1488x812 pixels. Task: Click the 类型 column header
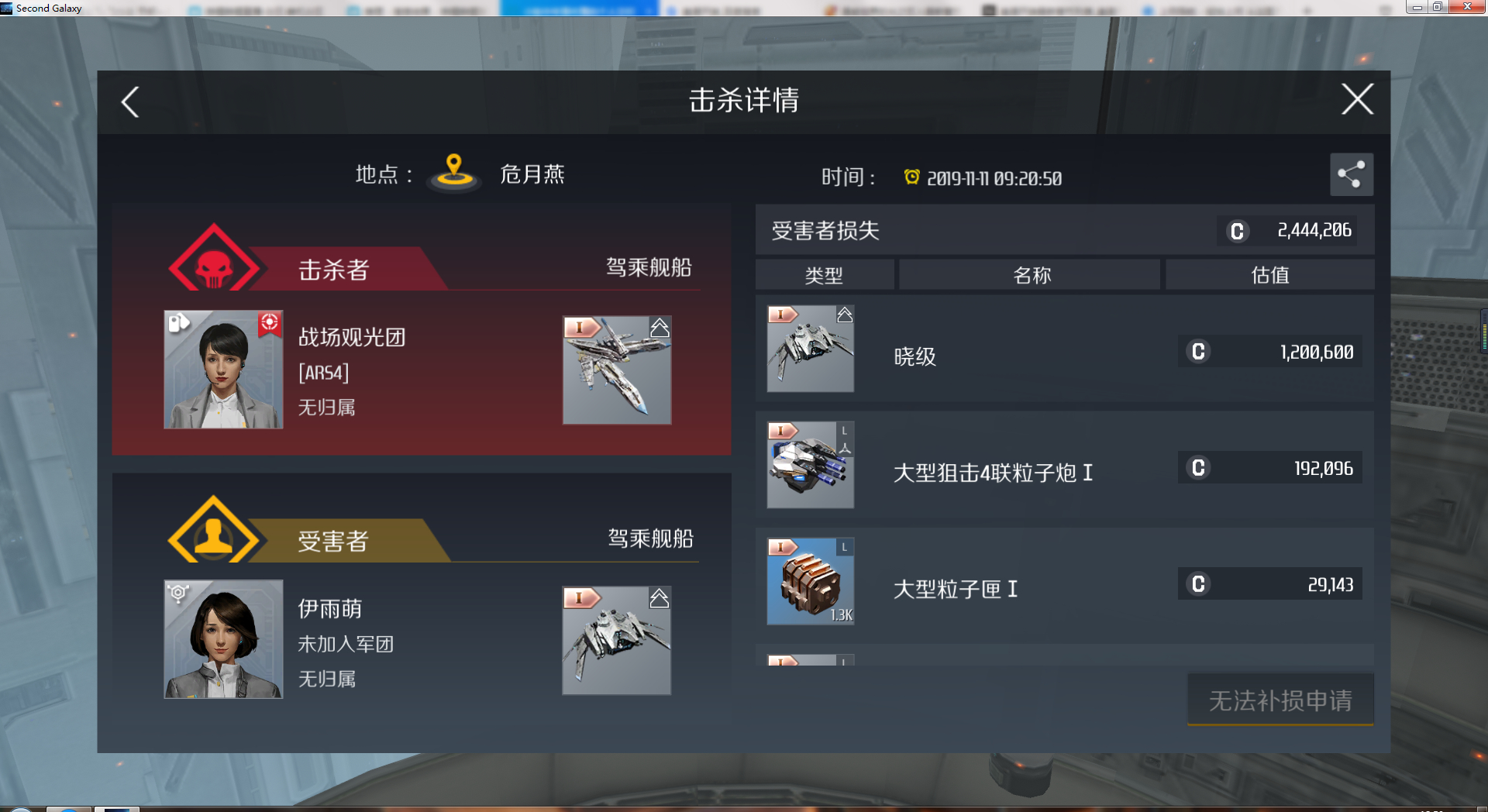pos(825,275)
